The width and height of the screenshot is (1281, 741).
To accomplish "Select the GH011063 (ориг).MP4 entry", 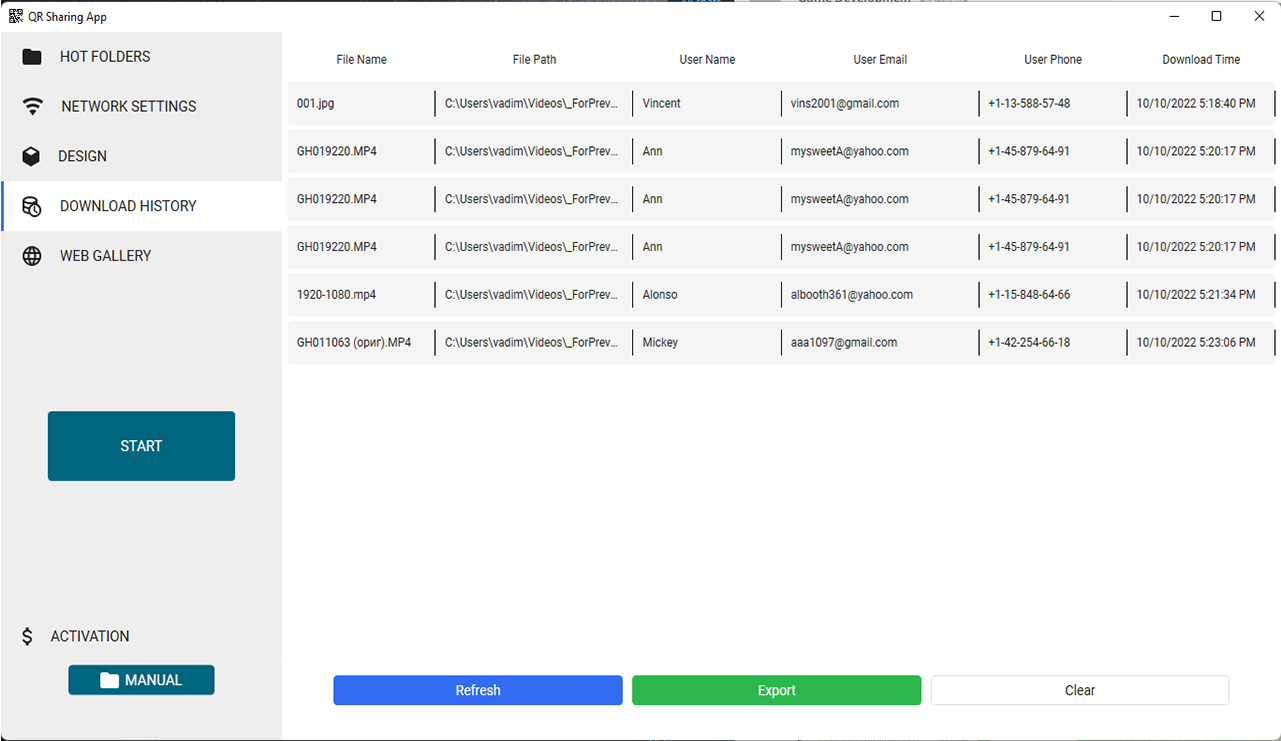I will coord(354,342).
